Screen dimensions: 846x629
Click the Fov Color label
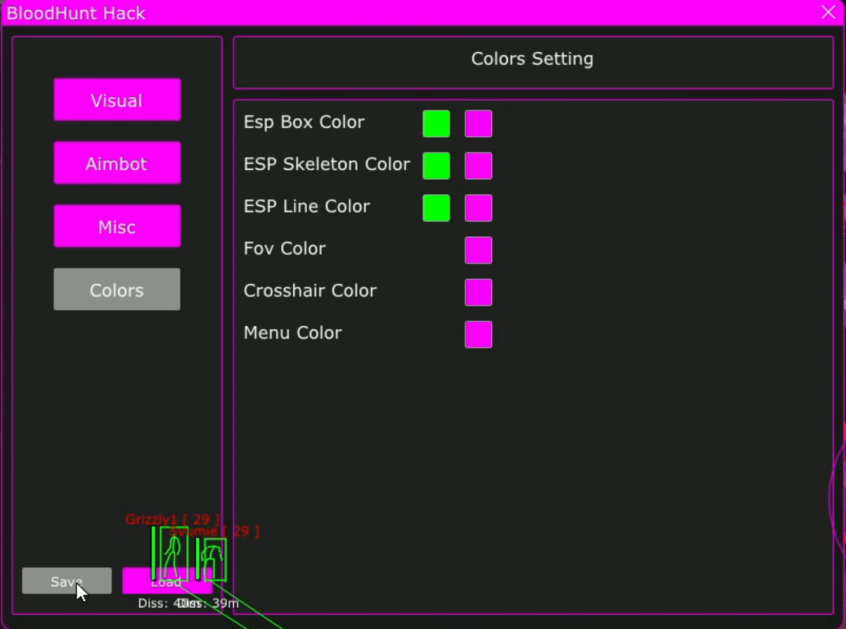click(285, 249)
